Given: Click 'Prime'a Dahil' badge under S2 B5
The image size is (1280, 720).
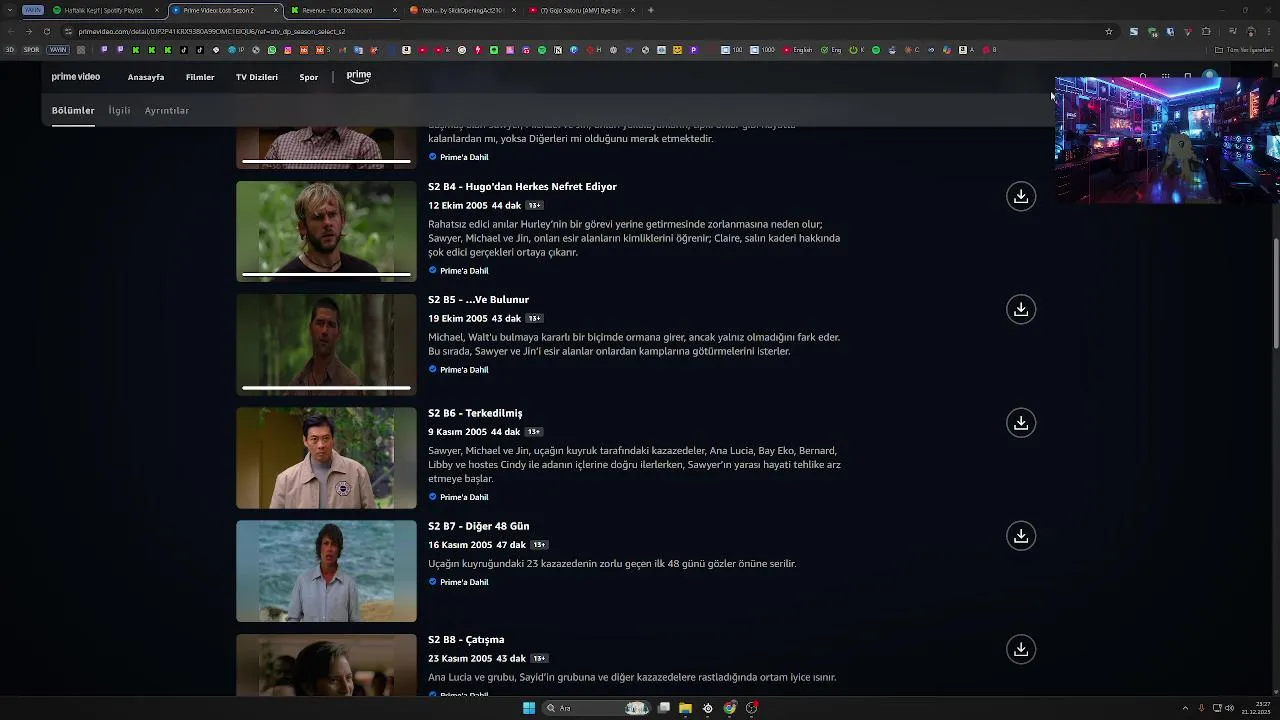Looking at the screenshot, I should [x=459, y=370].
